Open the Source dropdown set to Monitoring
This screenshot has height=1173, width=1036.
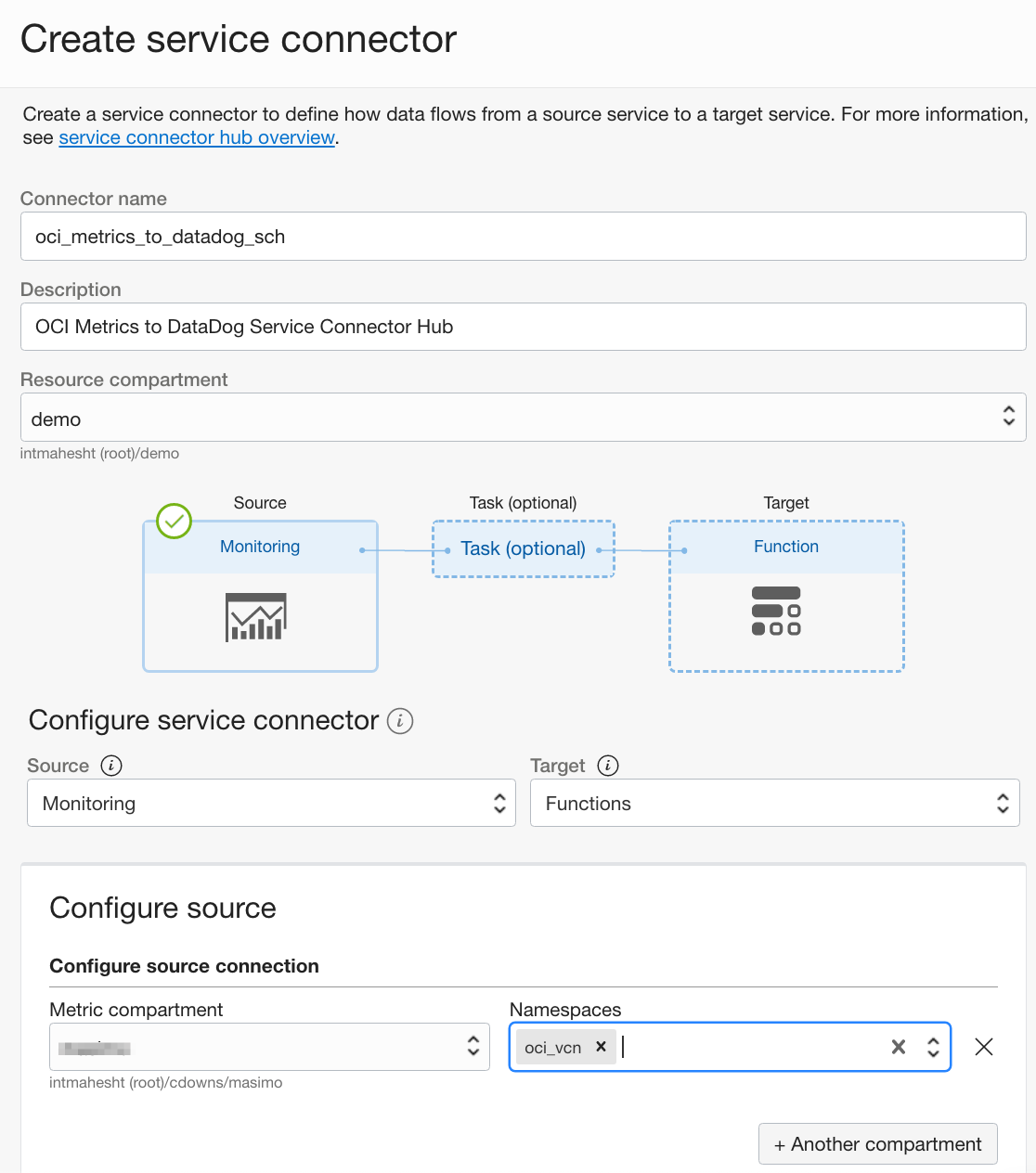pyautogui.click(x=499, y=803)
